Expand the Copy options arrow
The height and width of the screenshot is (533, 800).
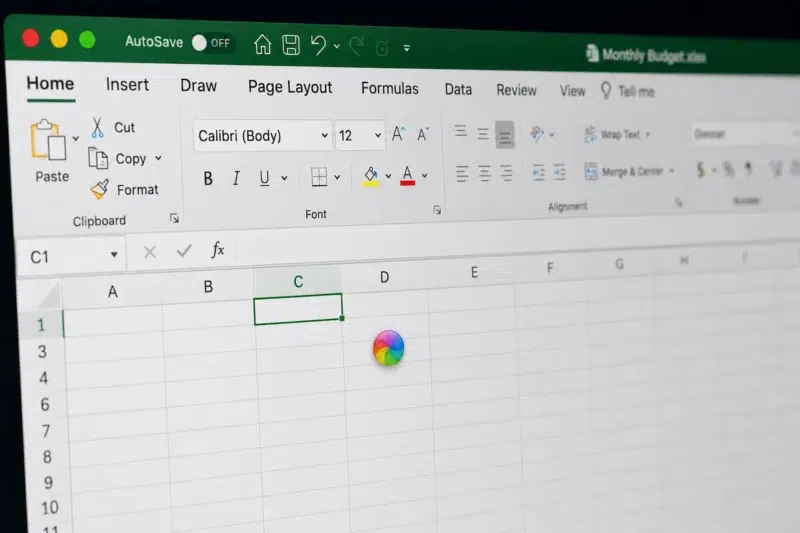pos(158,158)
